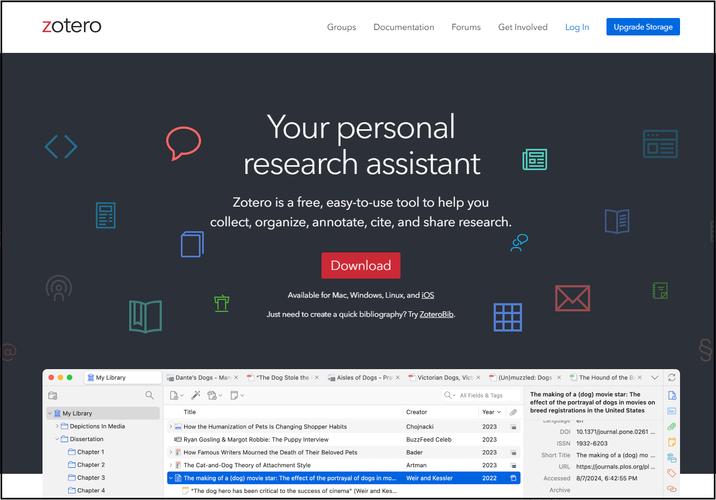Open the list-all-tabs chevron dropdown
Screen dimensions: 716x500
click(655, 378)
